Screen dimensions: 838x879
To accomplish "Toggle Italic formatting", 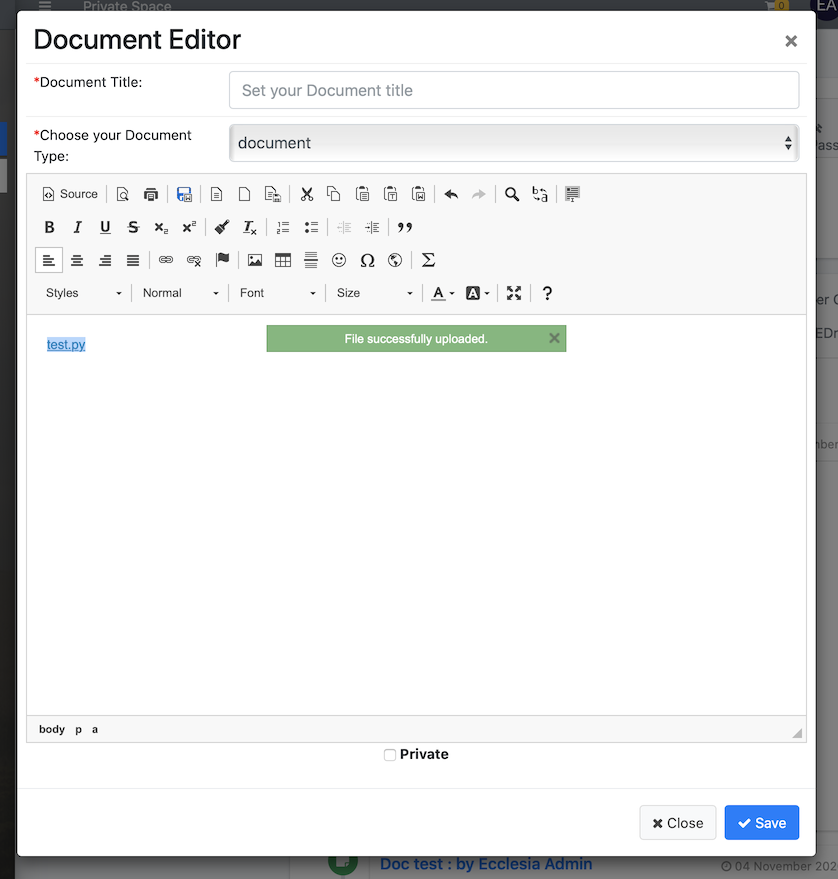I will 77,227.
